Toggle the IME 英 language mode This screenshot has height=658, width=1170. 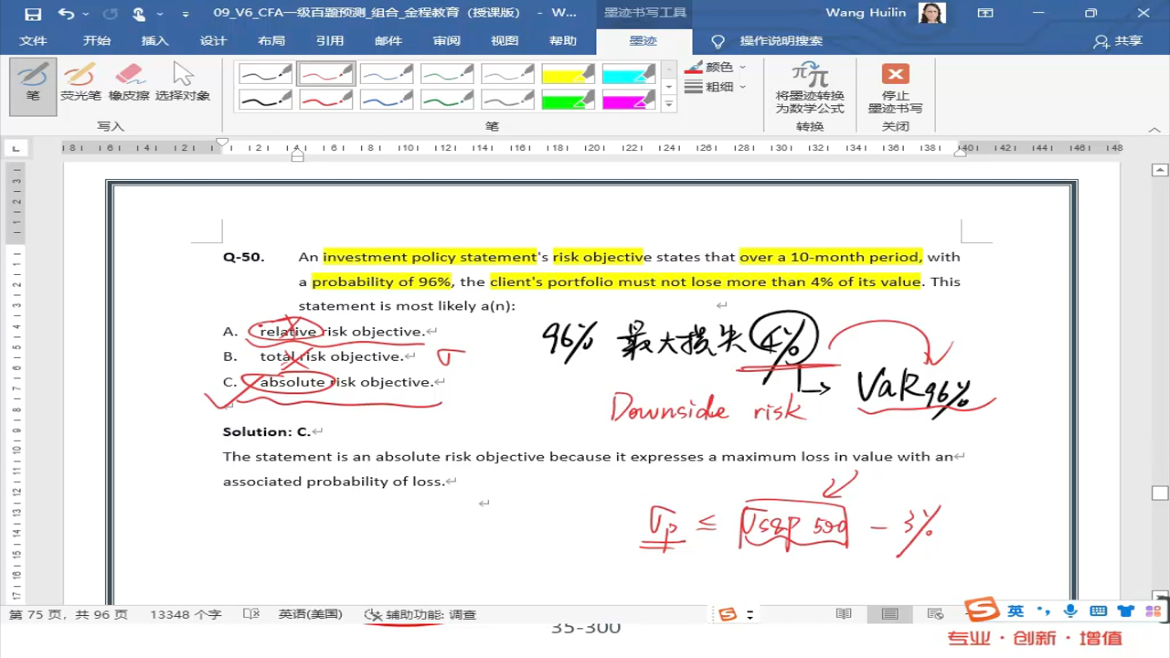click(x=1016, y=611)
